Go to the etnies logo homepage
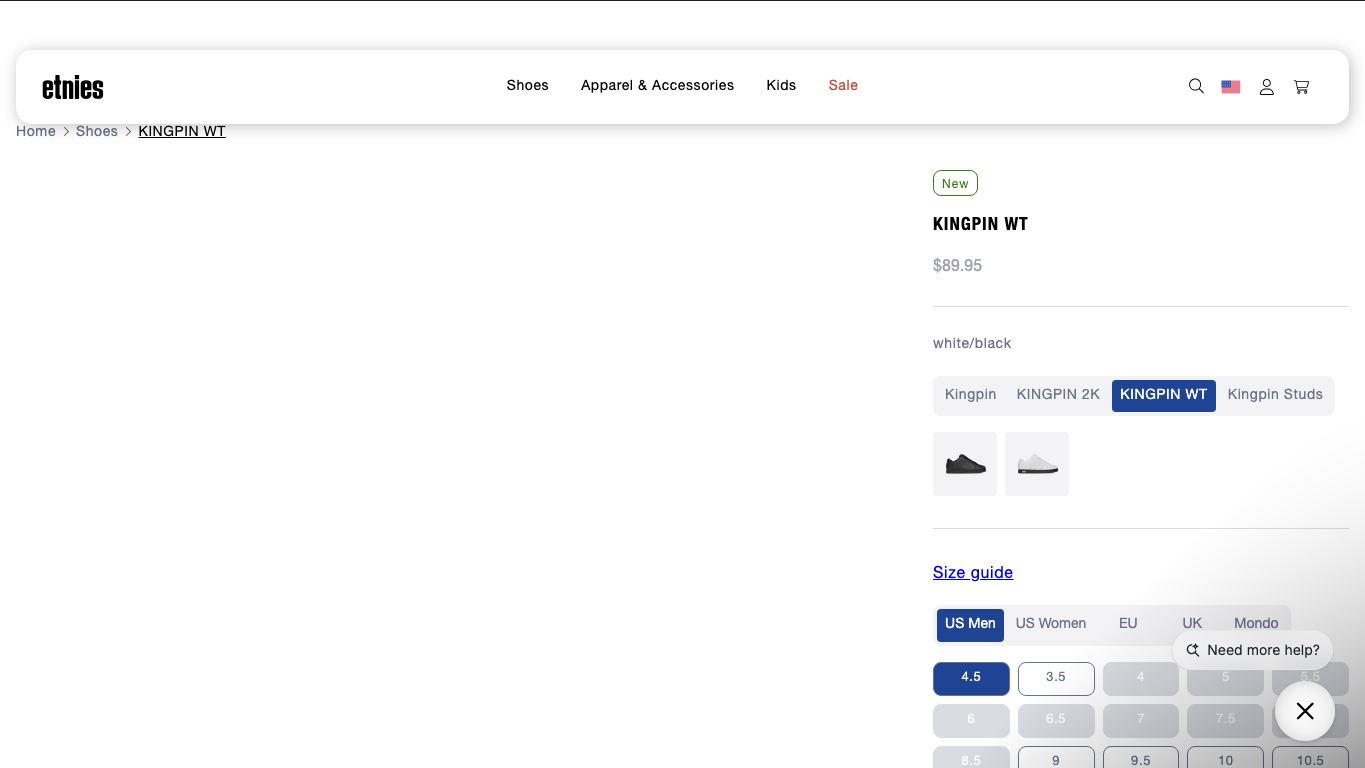Screen dimensions: 1365x768 coord(73,88)
